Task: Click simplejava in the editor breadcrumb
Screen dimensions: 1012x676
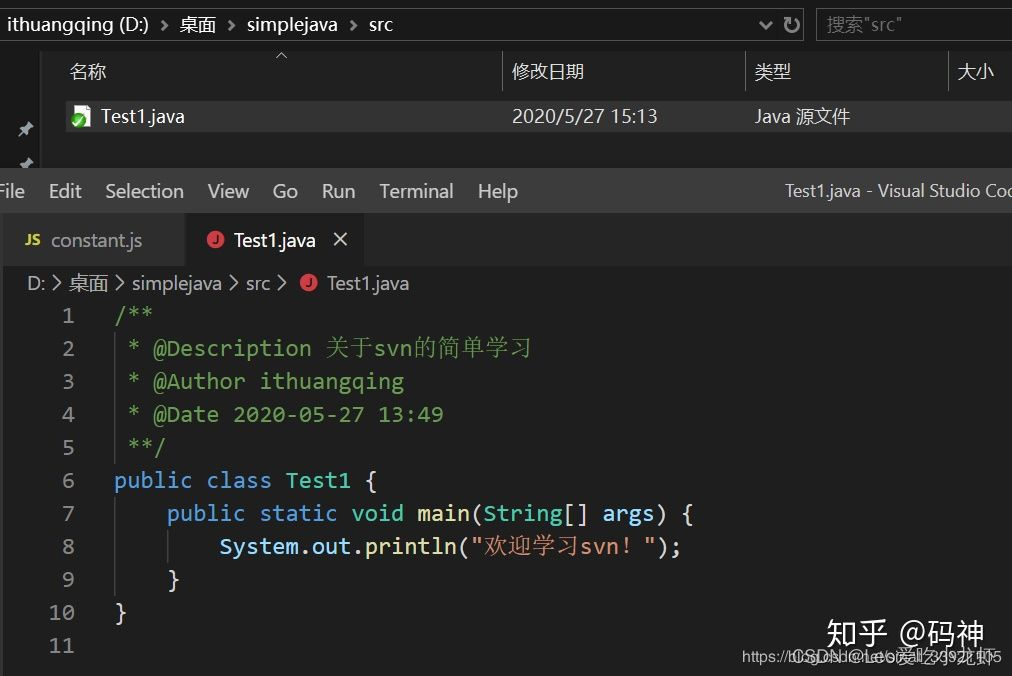Action: click(177, 283)
